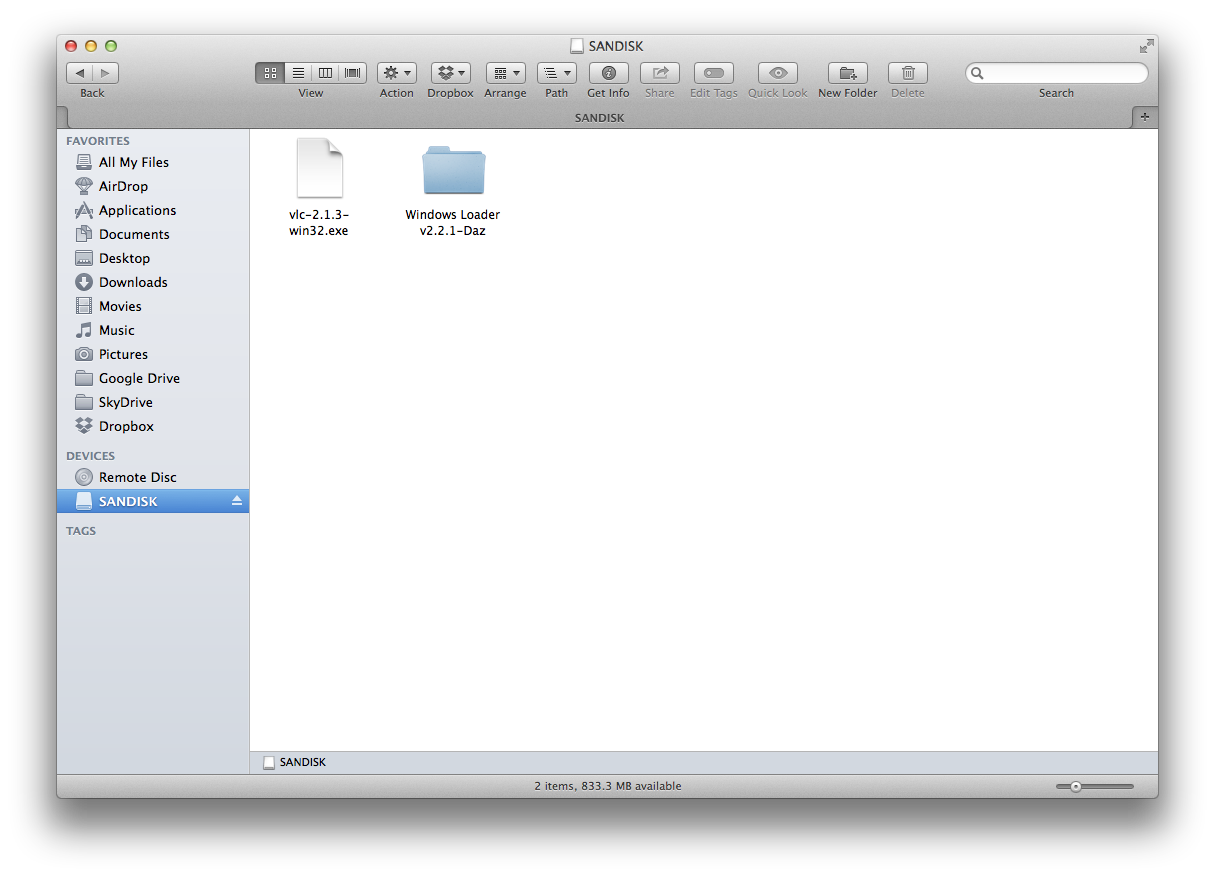Click the FAVORITES section header
The width and height of the screenshot is (1215, 877).
tap(98, 141)
